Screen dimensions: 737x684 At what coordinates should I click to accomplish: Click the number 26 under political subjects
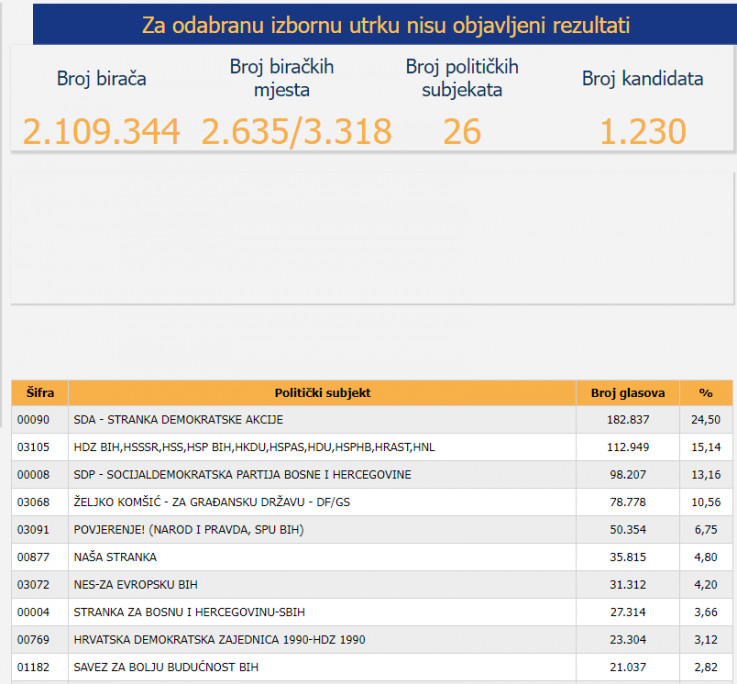pyautogui.click(x=462, y=131)
